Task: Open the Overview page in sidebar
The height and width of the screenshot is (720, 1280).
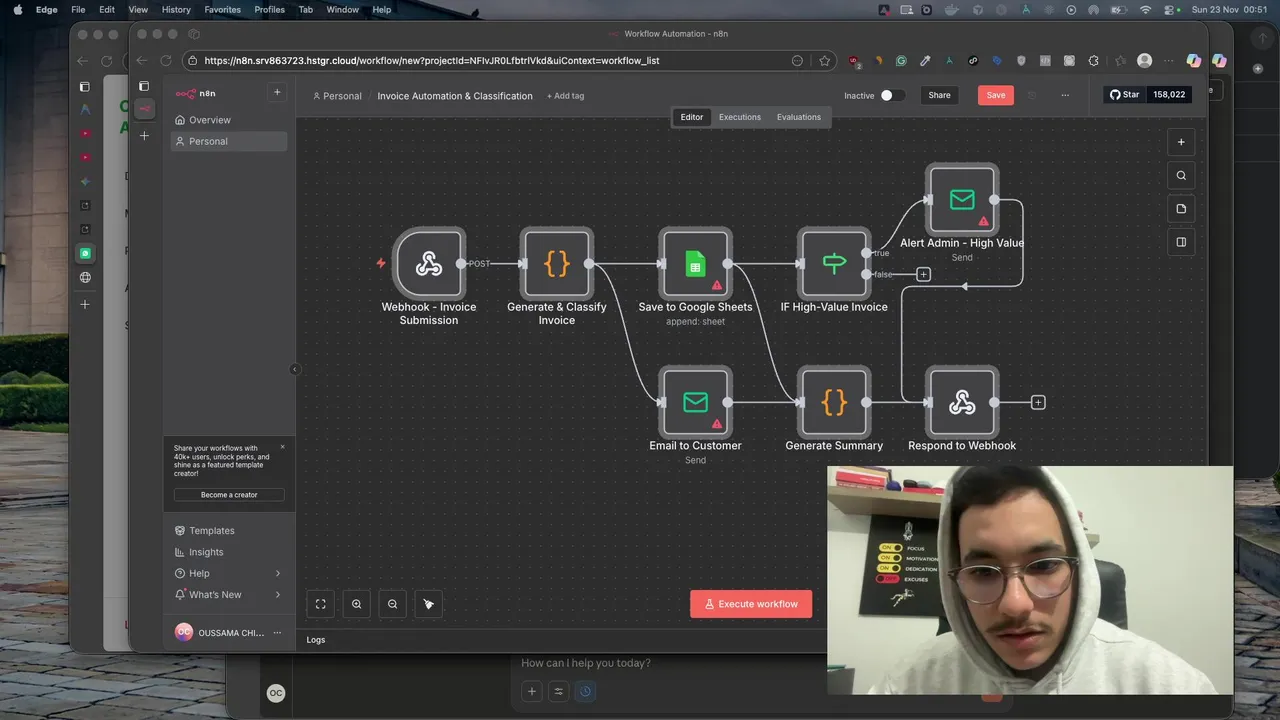Action: (x=228, y=120)
